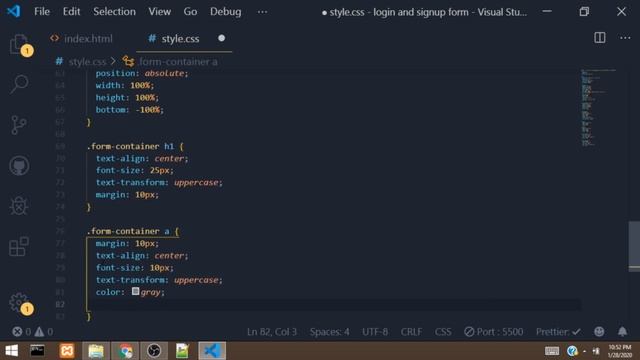Open the Go menu
Screen dimensions: 640x360
[190, 11]
